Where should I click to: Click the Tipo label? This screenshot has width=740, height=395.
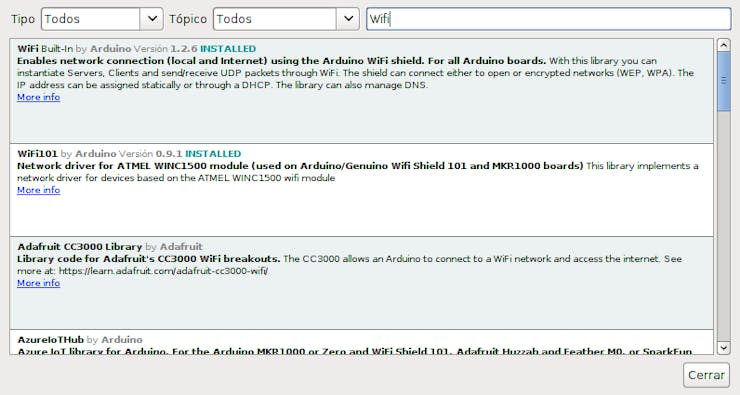[x=23, y=19]
